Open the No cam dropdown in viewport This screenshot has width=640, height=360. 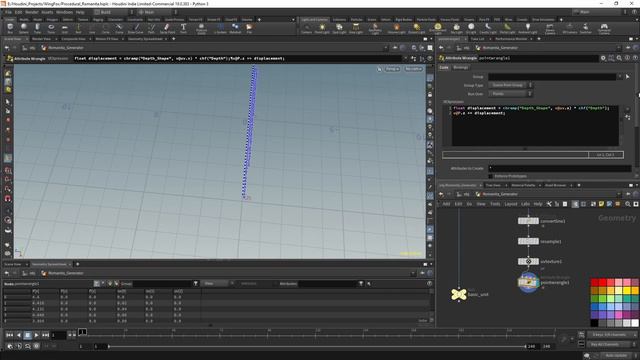413,69
